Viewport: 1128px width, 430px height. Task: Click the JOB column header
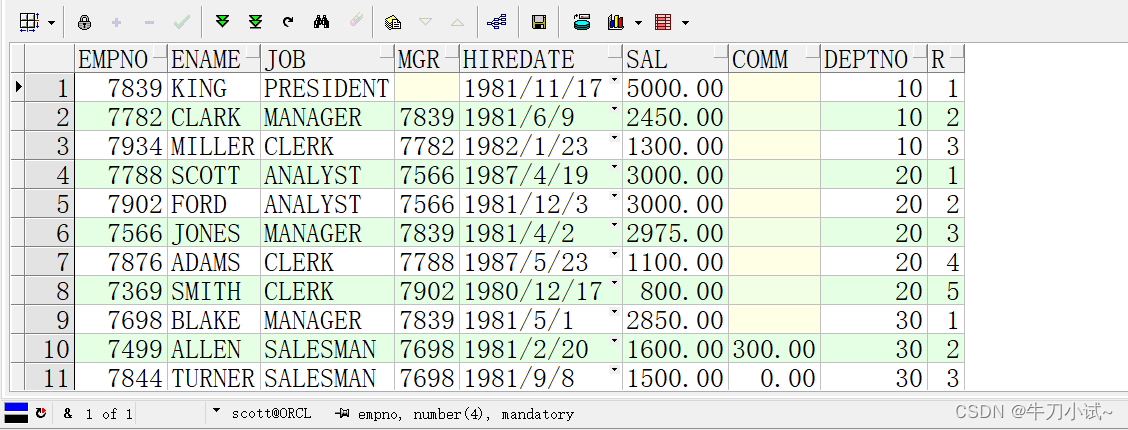[328, 58]
